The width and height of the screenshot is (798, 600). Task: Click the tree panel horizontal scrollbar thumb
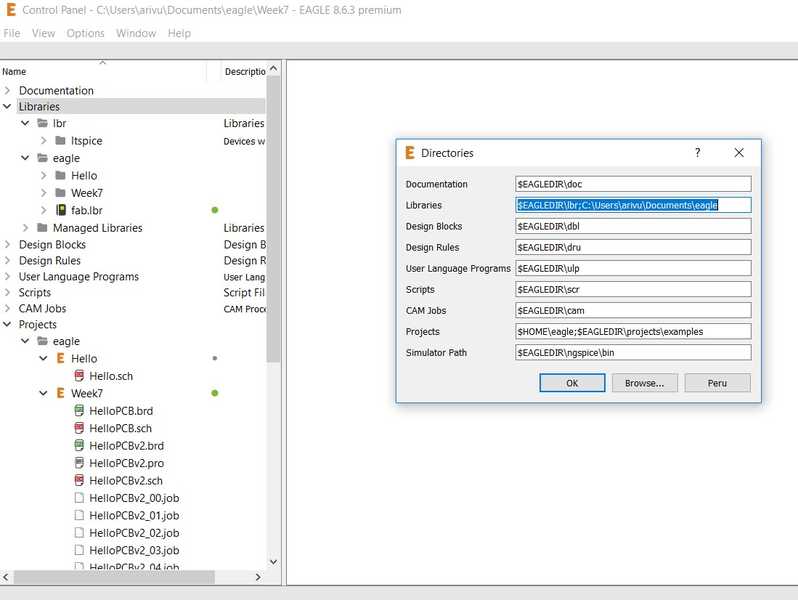[x=114, y=577]
